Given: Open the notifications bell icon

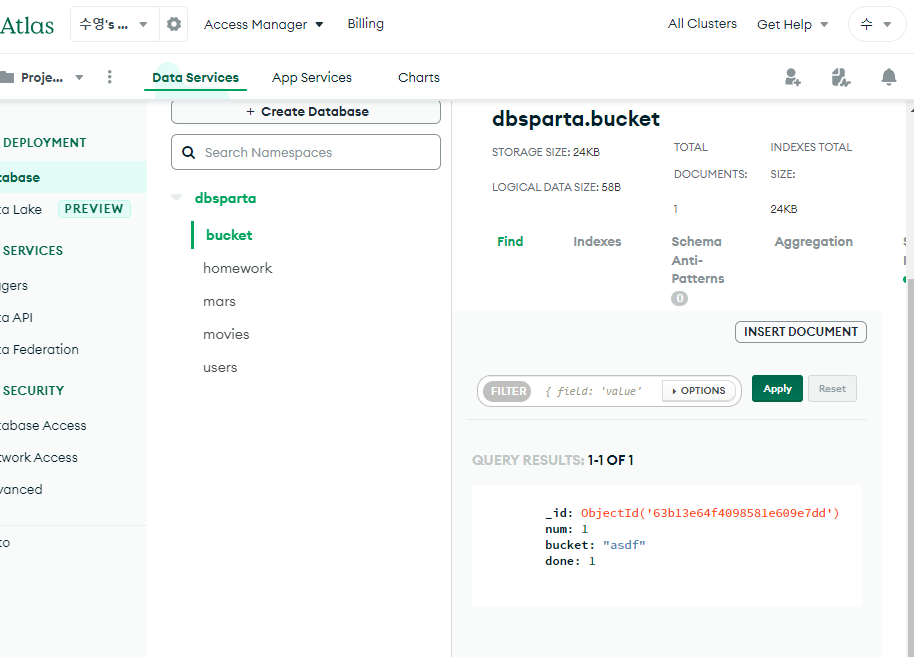Looking at the screenshot, I should tap(888, 77).
